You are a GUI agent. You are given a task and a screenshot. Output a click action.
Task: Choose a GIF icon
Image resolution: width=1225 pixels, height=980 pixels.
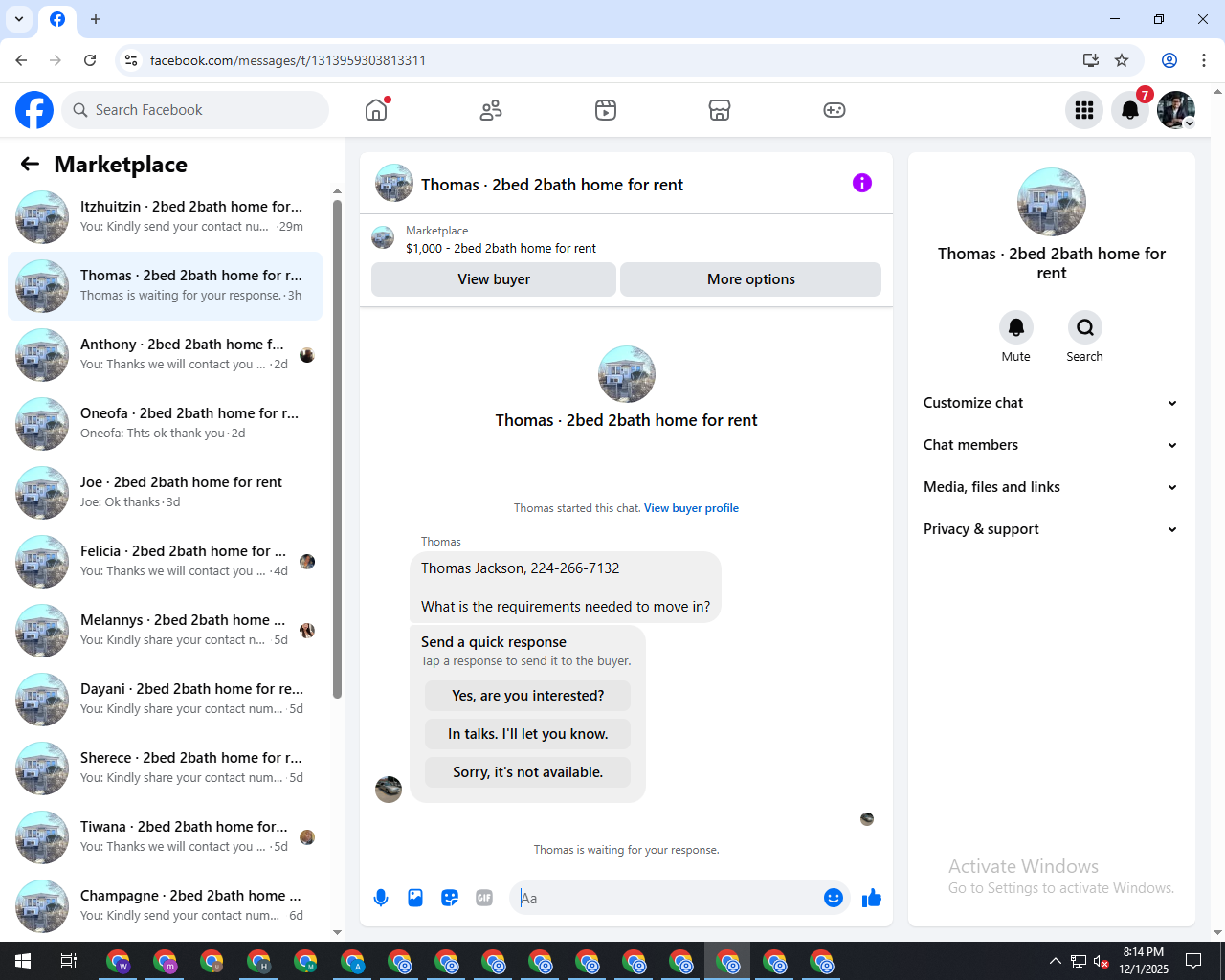pyautogui.click(x=484, y=898)
